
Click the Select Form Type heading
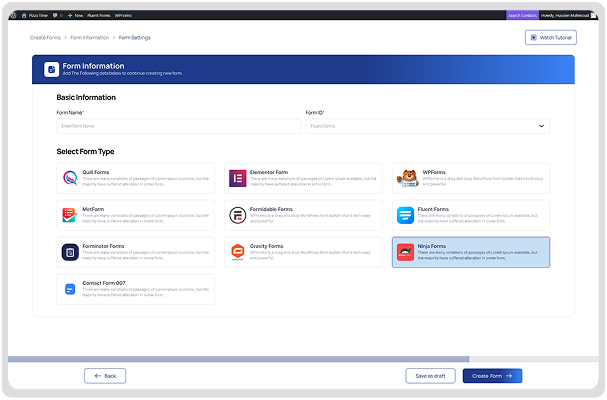coord(85,152)
